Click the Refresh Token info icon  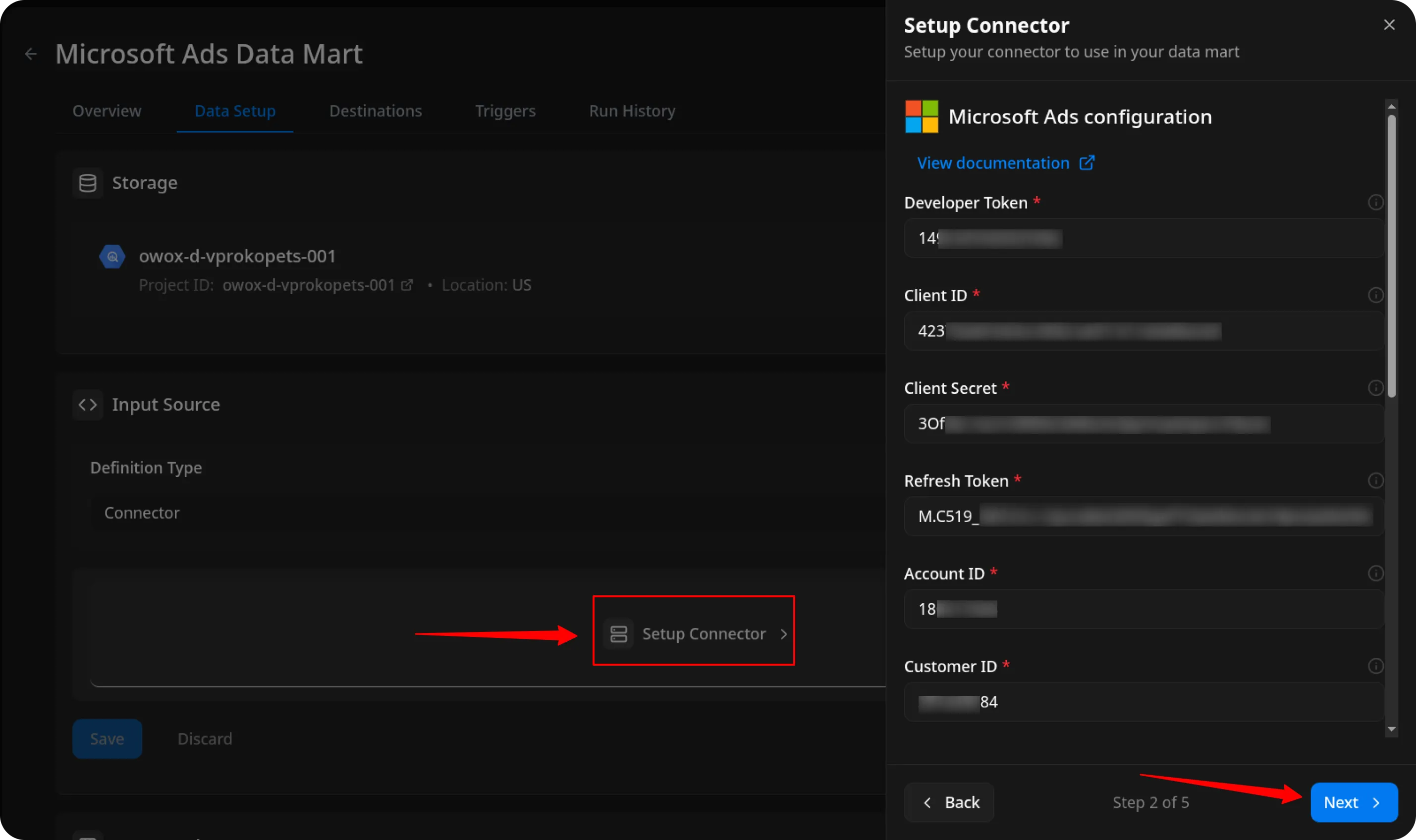1375,481
